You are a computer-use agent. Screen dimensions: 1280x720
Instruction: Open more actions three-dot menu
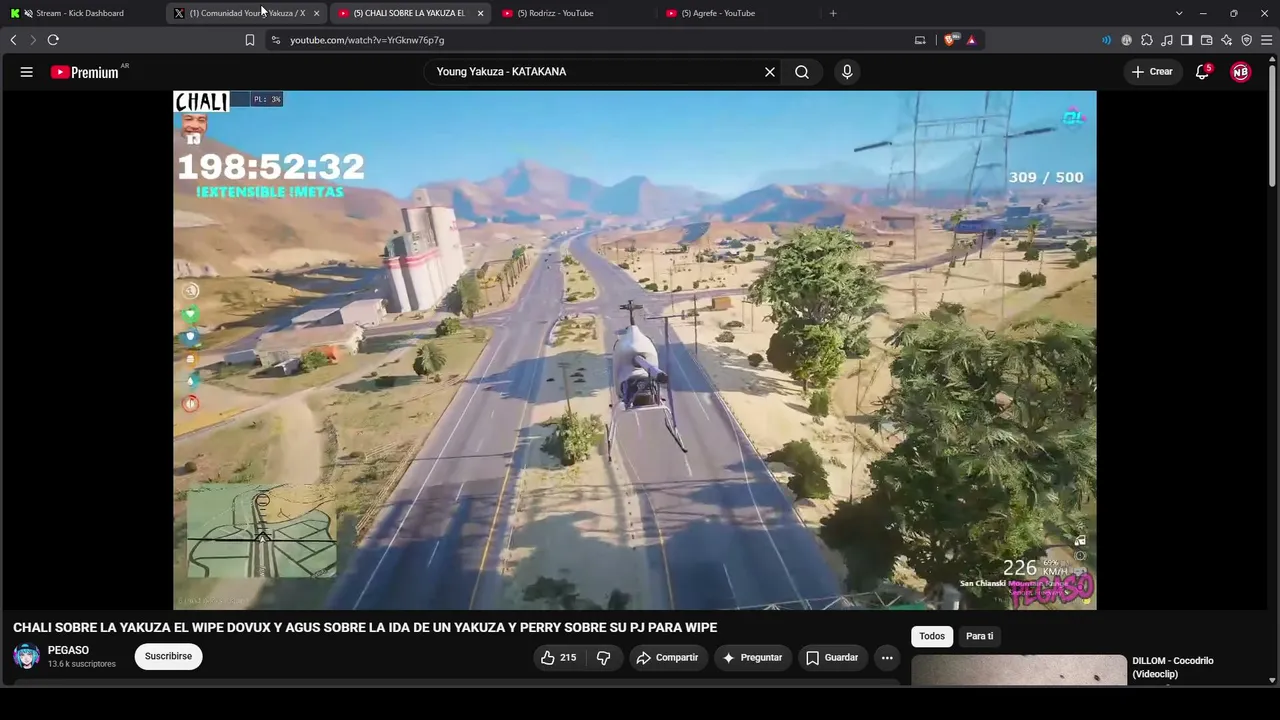(x=887, y=657)
